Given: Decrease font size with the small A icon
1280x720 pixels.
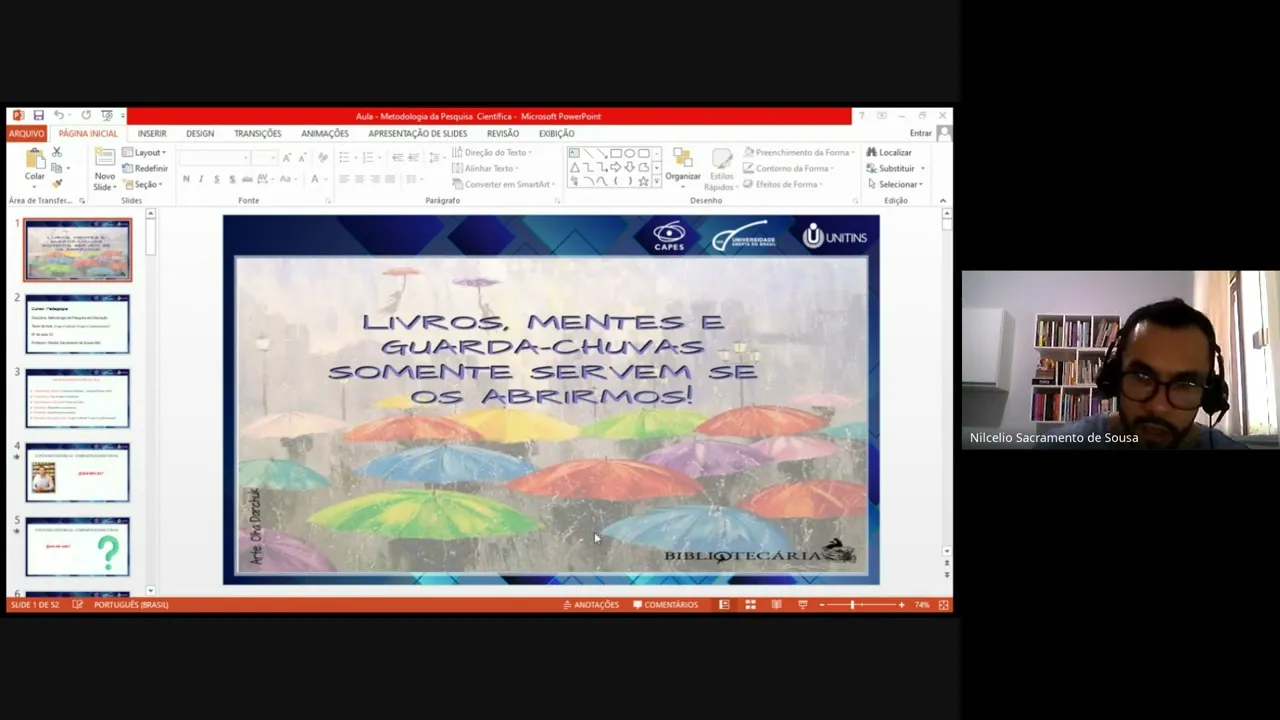Looking at the screenshot, I should [x=301, y=158].
